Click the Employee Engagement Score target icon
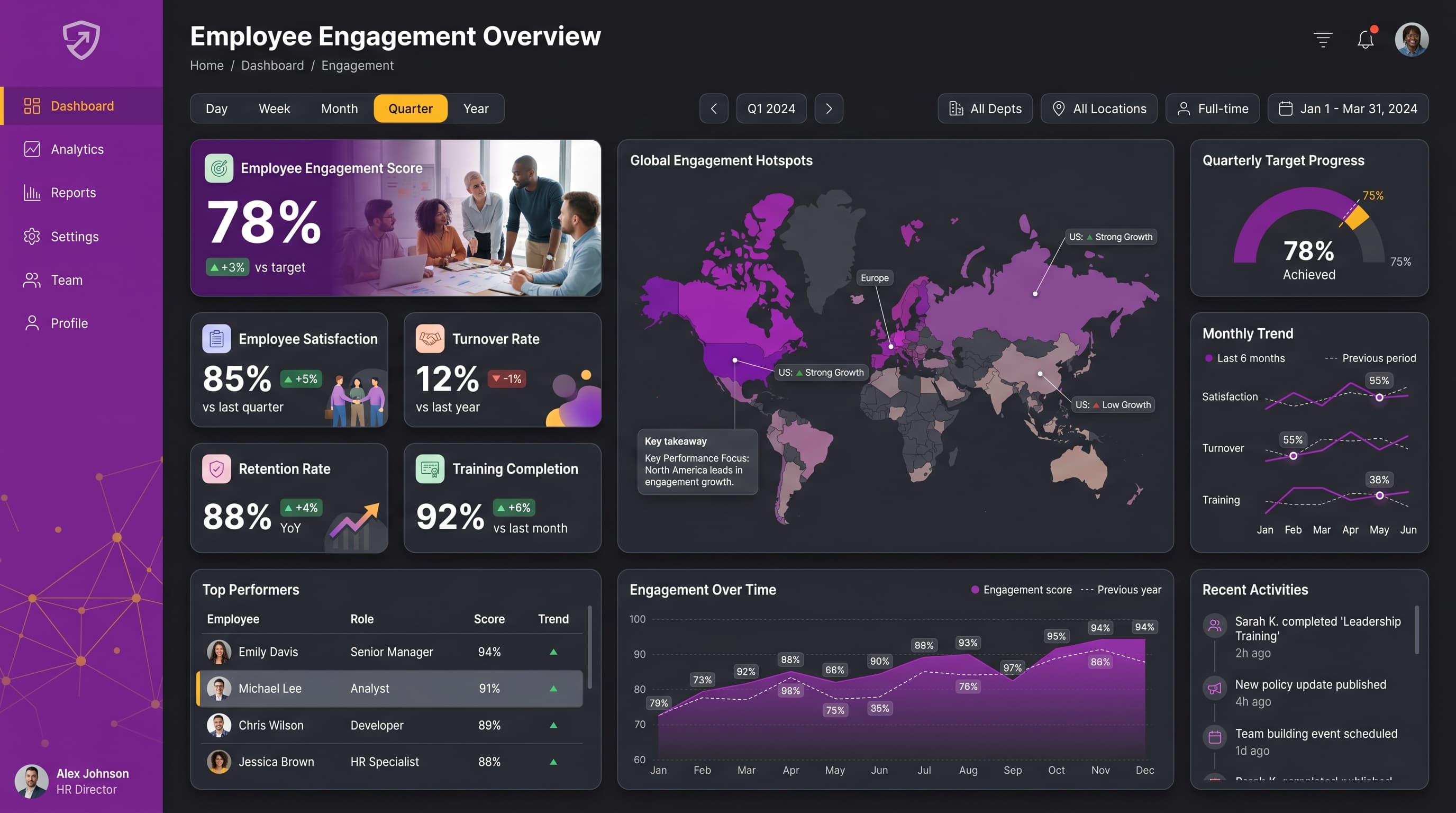 tap(219, 168)
